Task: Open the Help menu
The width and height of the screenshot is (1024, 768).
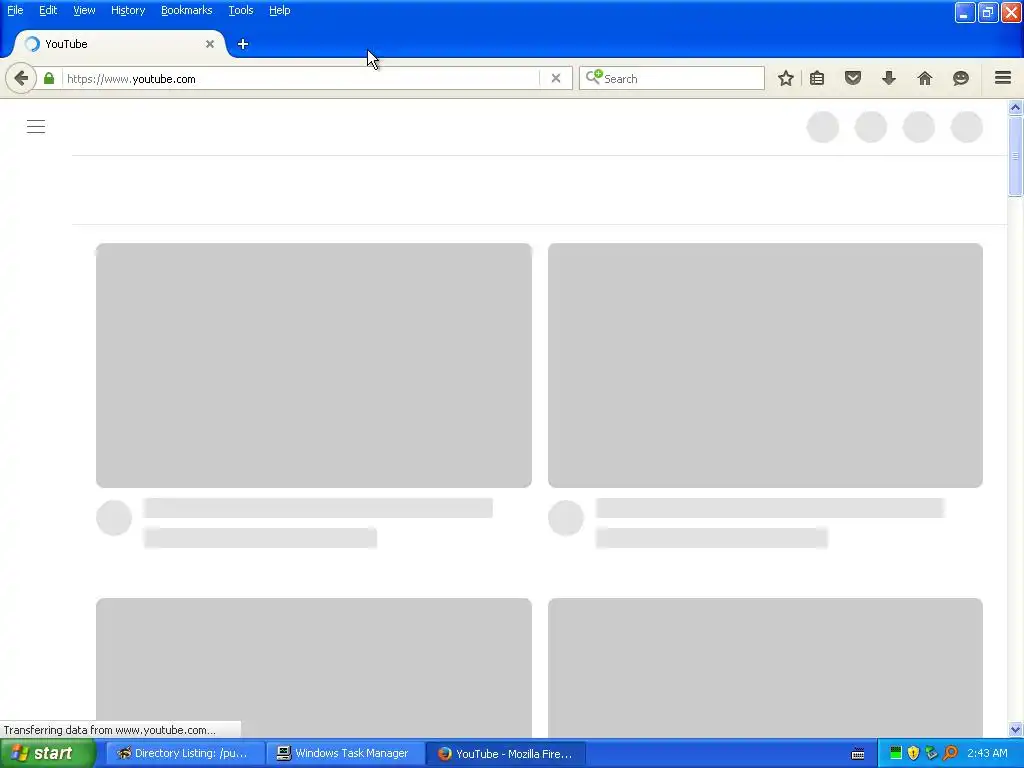Action: 280,10
